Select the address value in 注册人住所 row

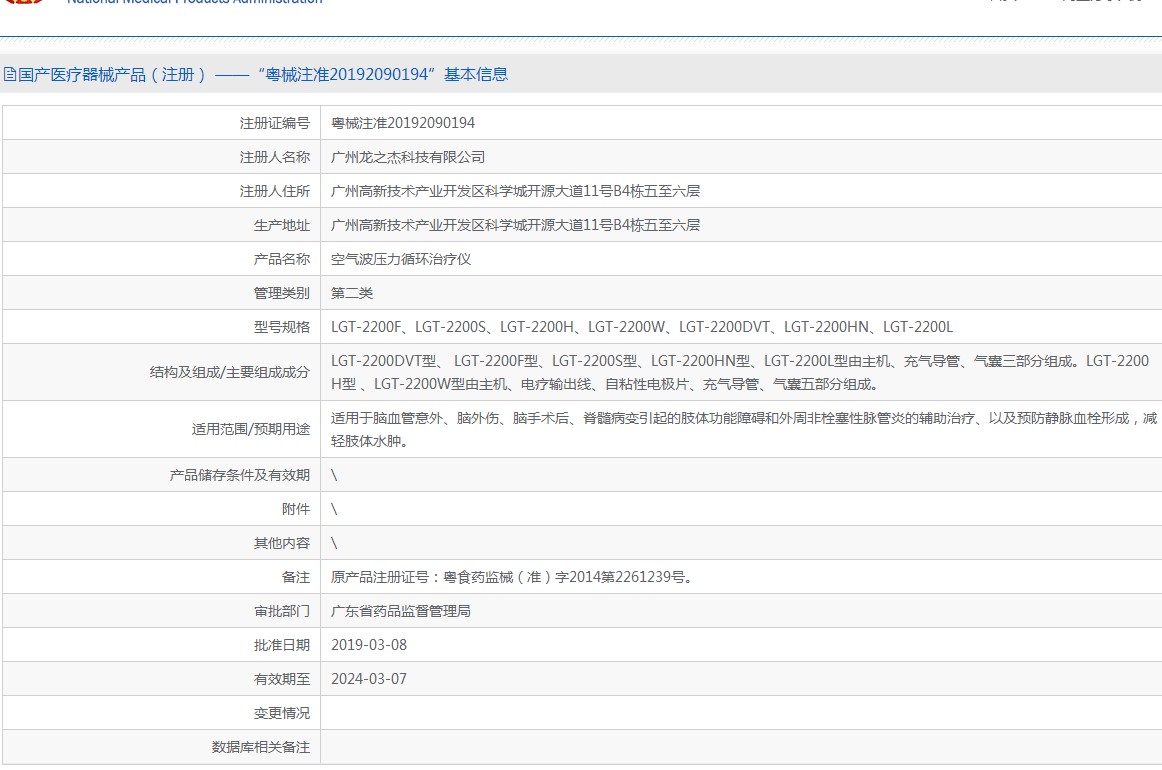coord(515,191)
